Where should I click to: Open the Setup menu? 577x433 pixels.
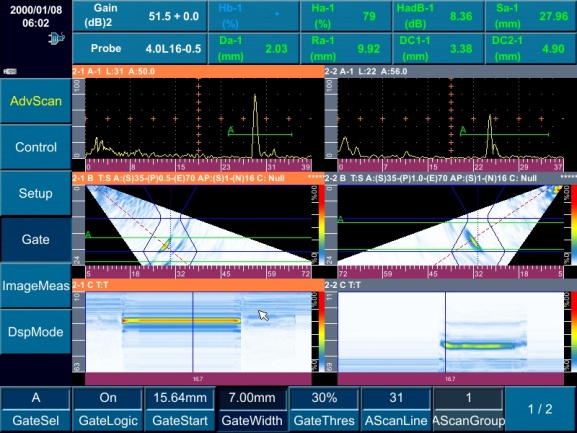(x=36, y=193)
